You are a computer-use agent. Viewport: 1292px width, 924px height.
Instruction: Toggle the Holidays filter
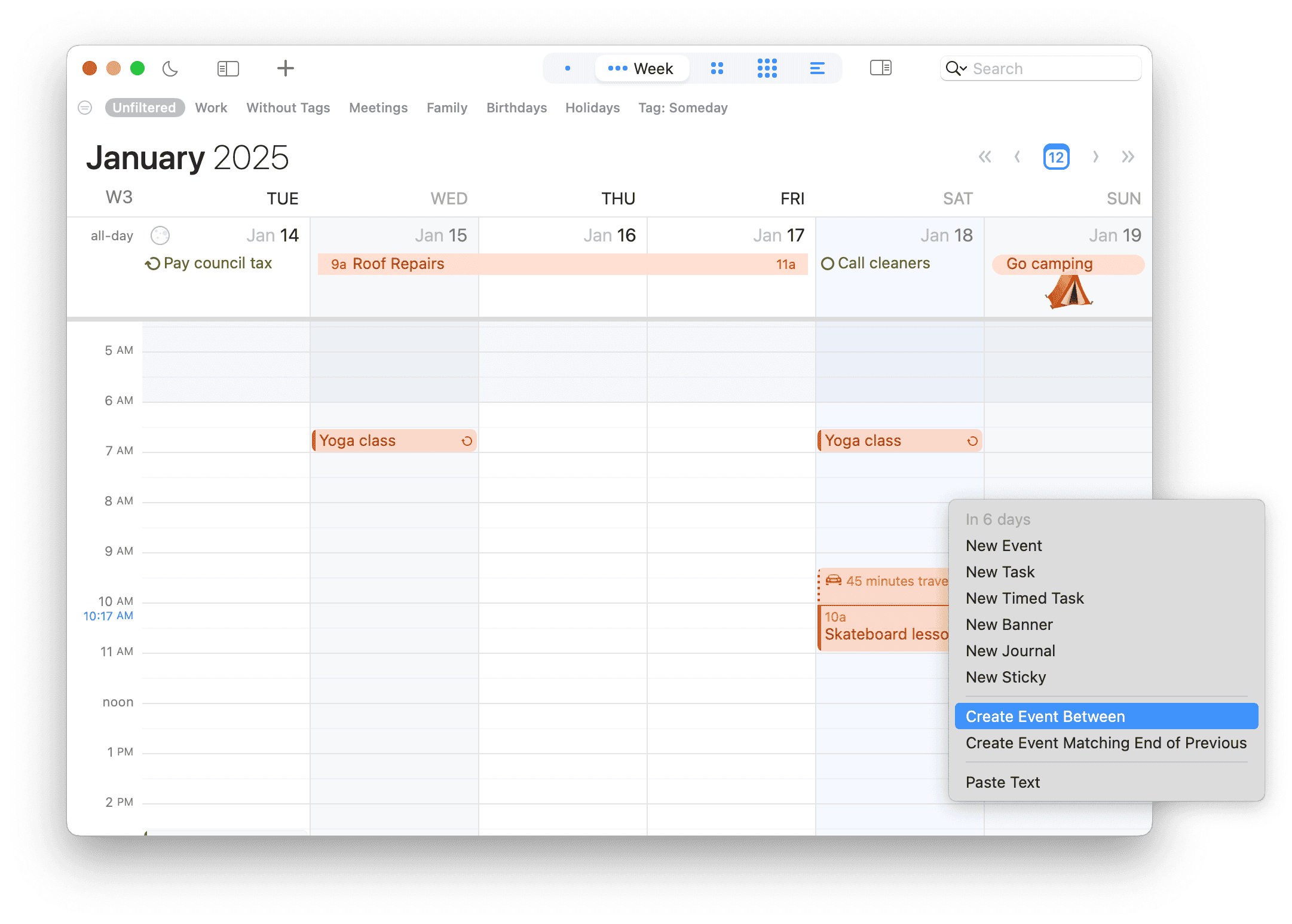[x=592, y=108]
